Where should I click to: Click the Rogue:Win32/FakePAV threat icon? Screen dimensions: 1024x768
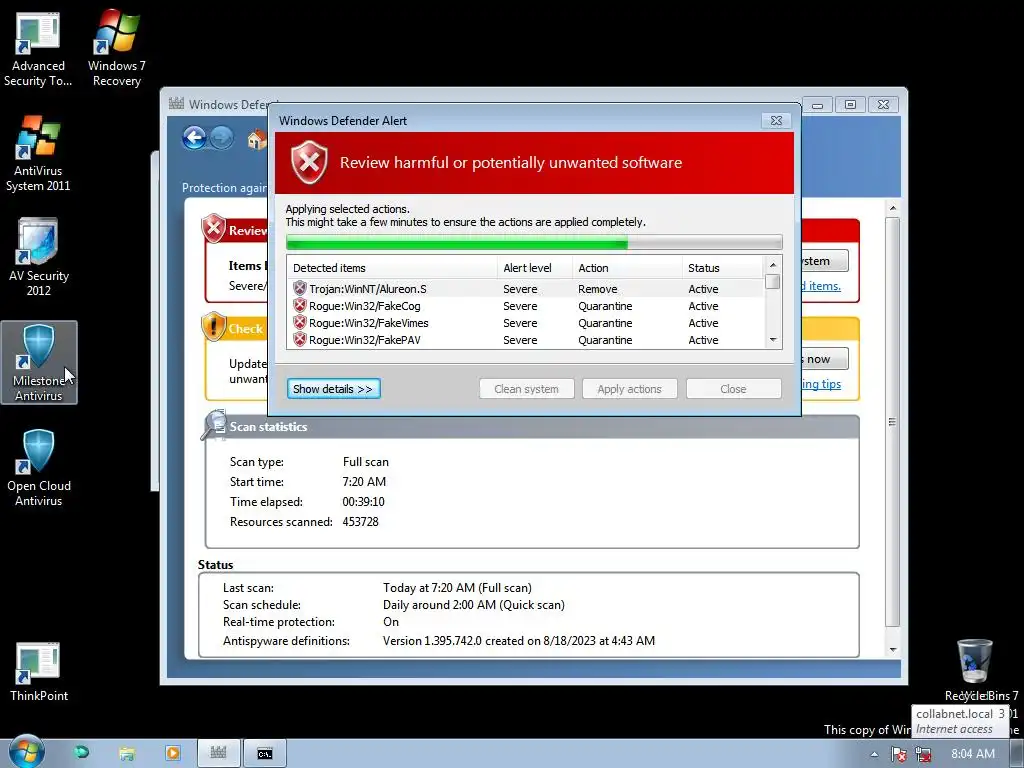point(300,340)
